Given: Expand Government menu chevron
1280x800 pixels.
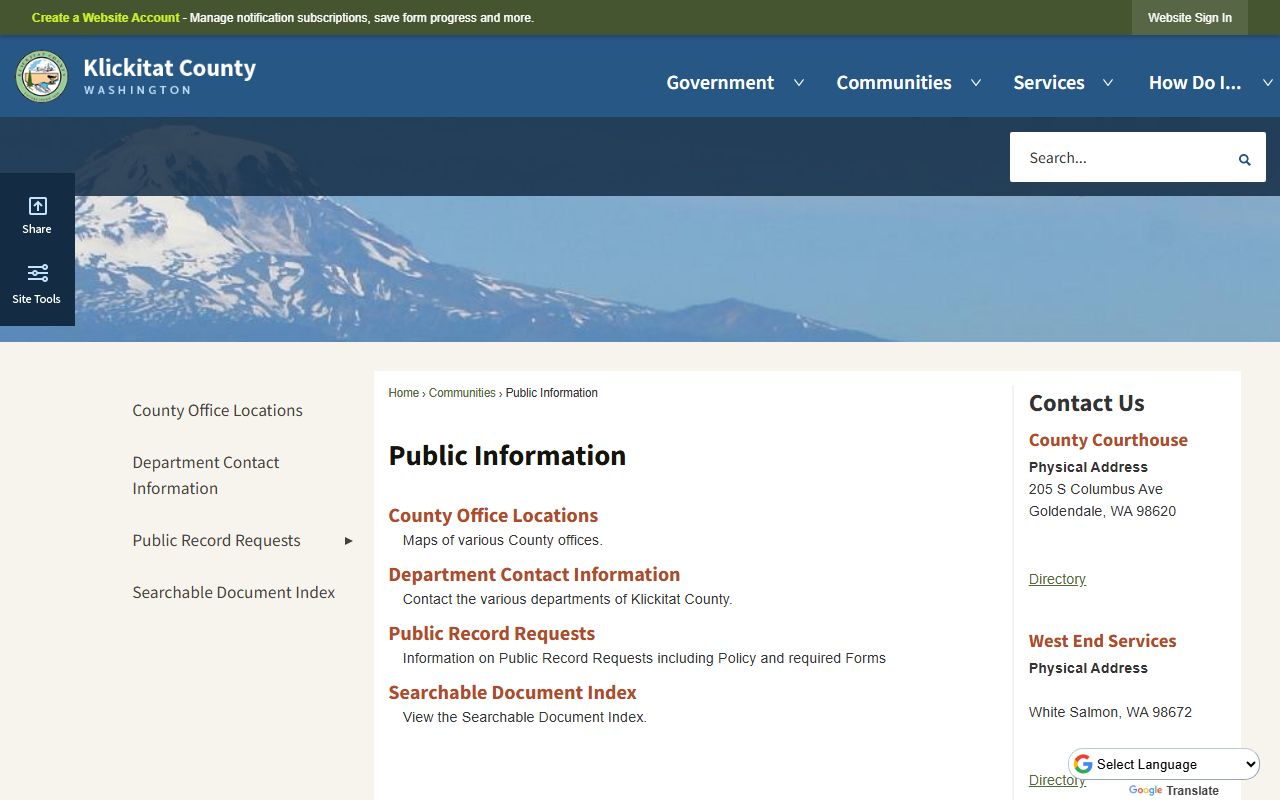Looking at the screenshot, I should (x=799, y=83).
